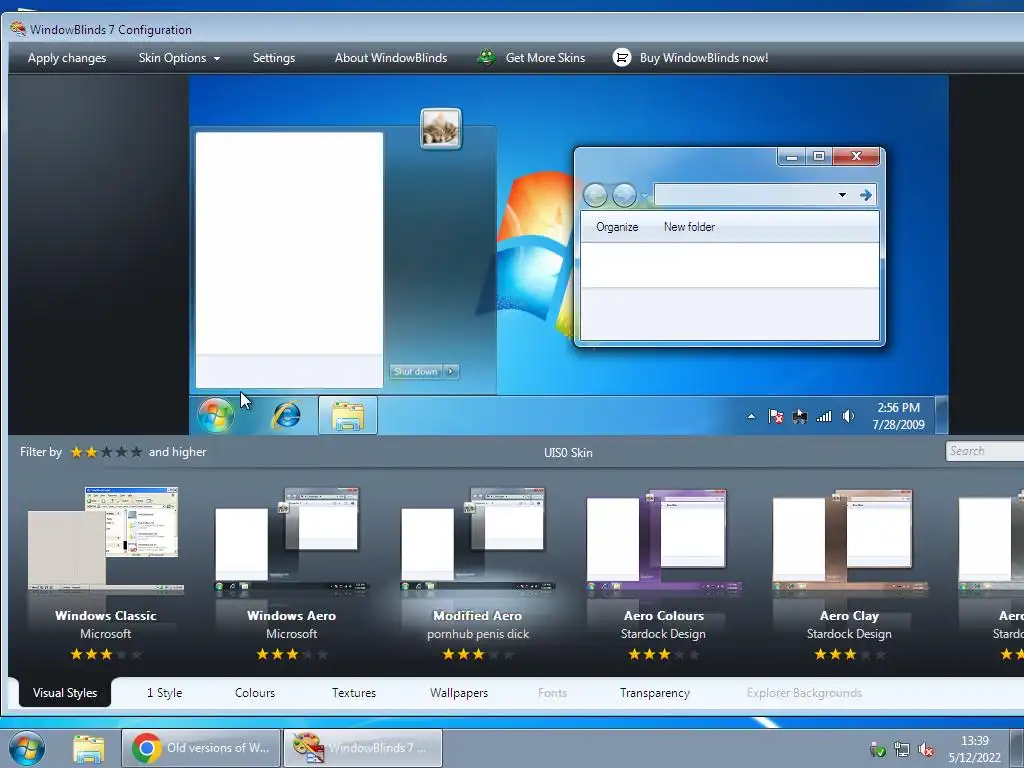Click the preview Shut down button

[416, 372]
